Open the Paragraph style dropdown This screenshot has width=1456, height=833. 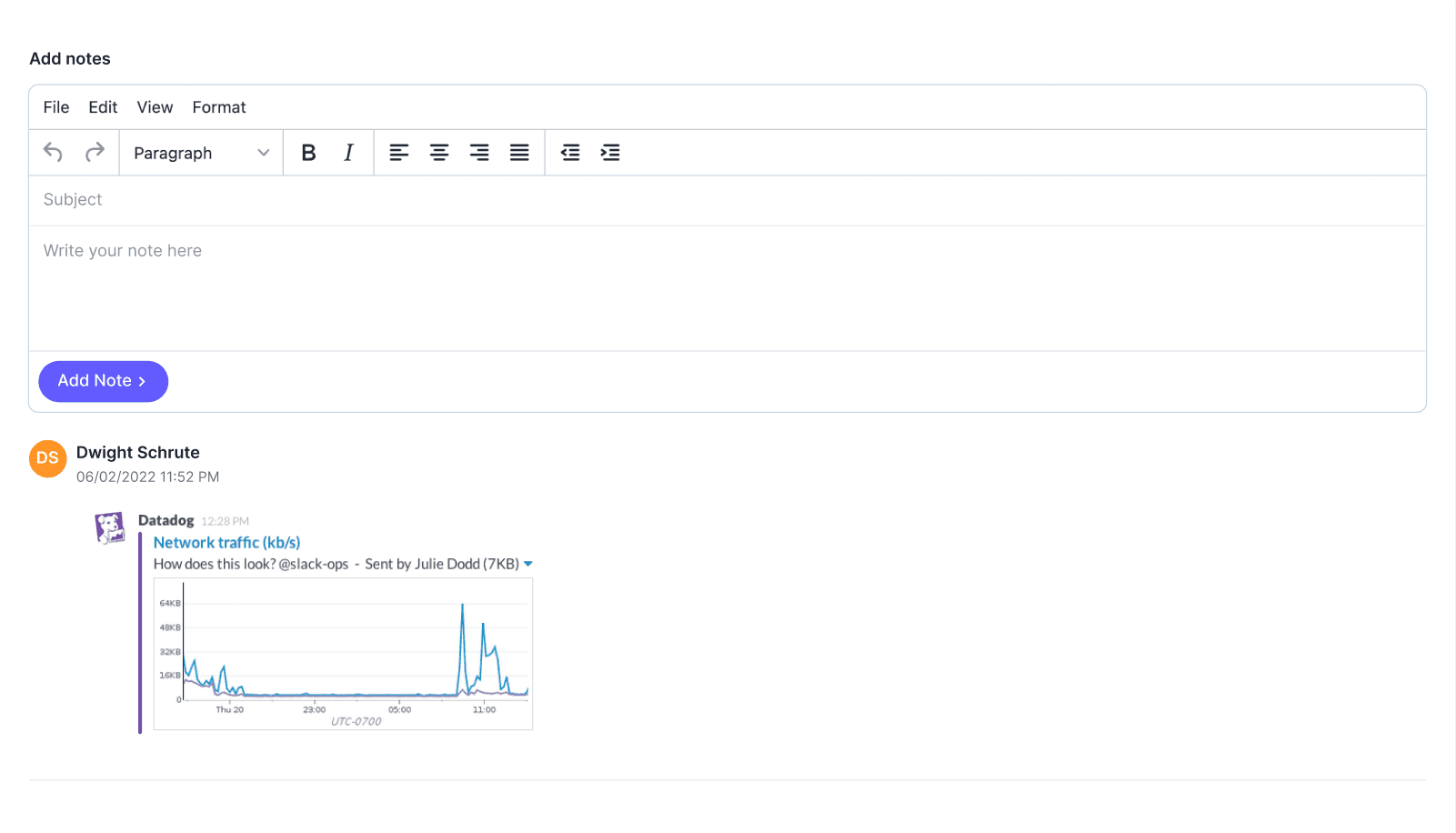200,152
